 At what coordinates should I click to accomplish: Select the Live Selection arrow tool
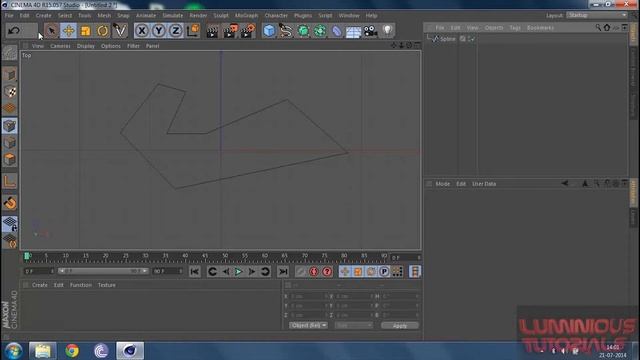tap(51, 31)
